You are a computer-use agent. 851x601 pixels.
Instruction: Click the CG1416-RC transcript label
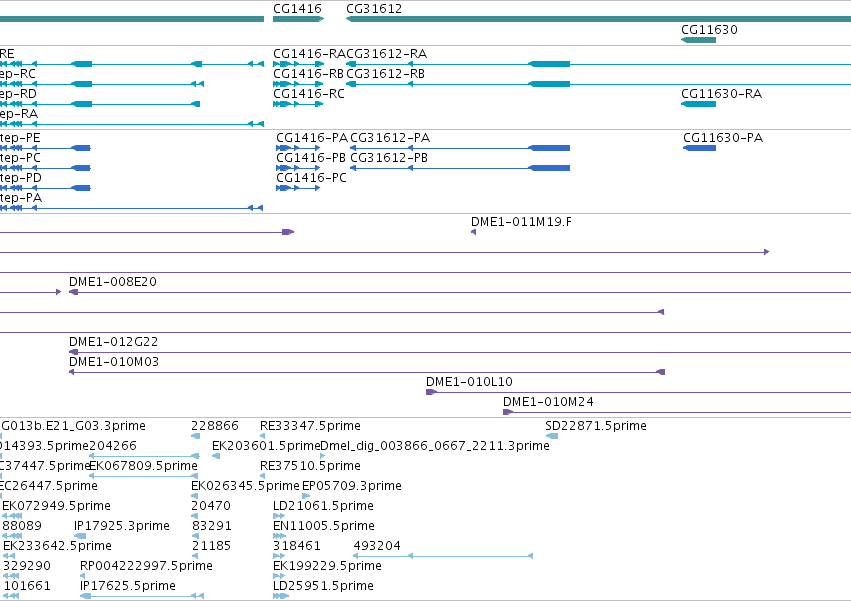coord(309,94)
